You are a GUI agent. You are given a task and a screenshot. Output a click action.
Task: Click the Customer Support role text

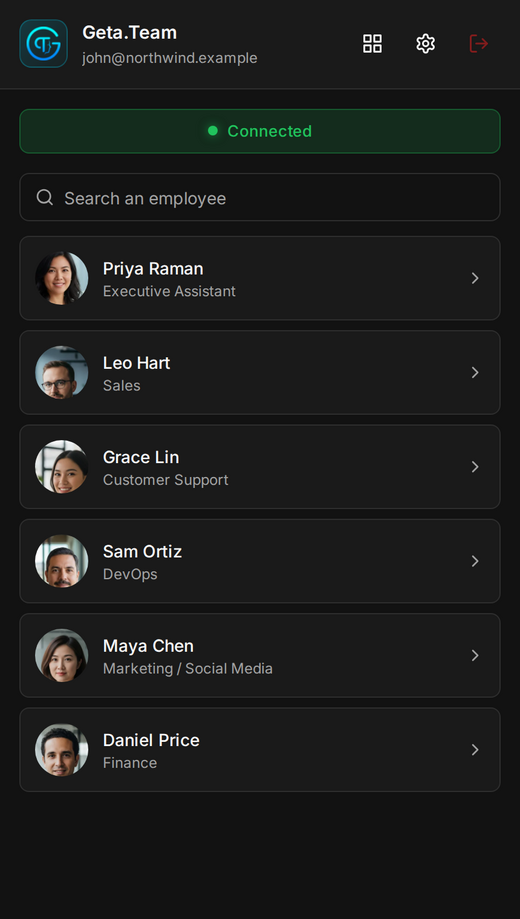coord(165,480)
